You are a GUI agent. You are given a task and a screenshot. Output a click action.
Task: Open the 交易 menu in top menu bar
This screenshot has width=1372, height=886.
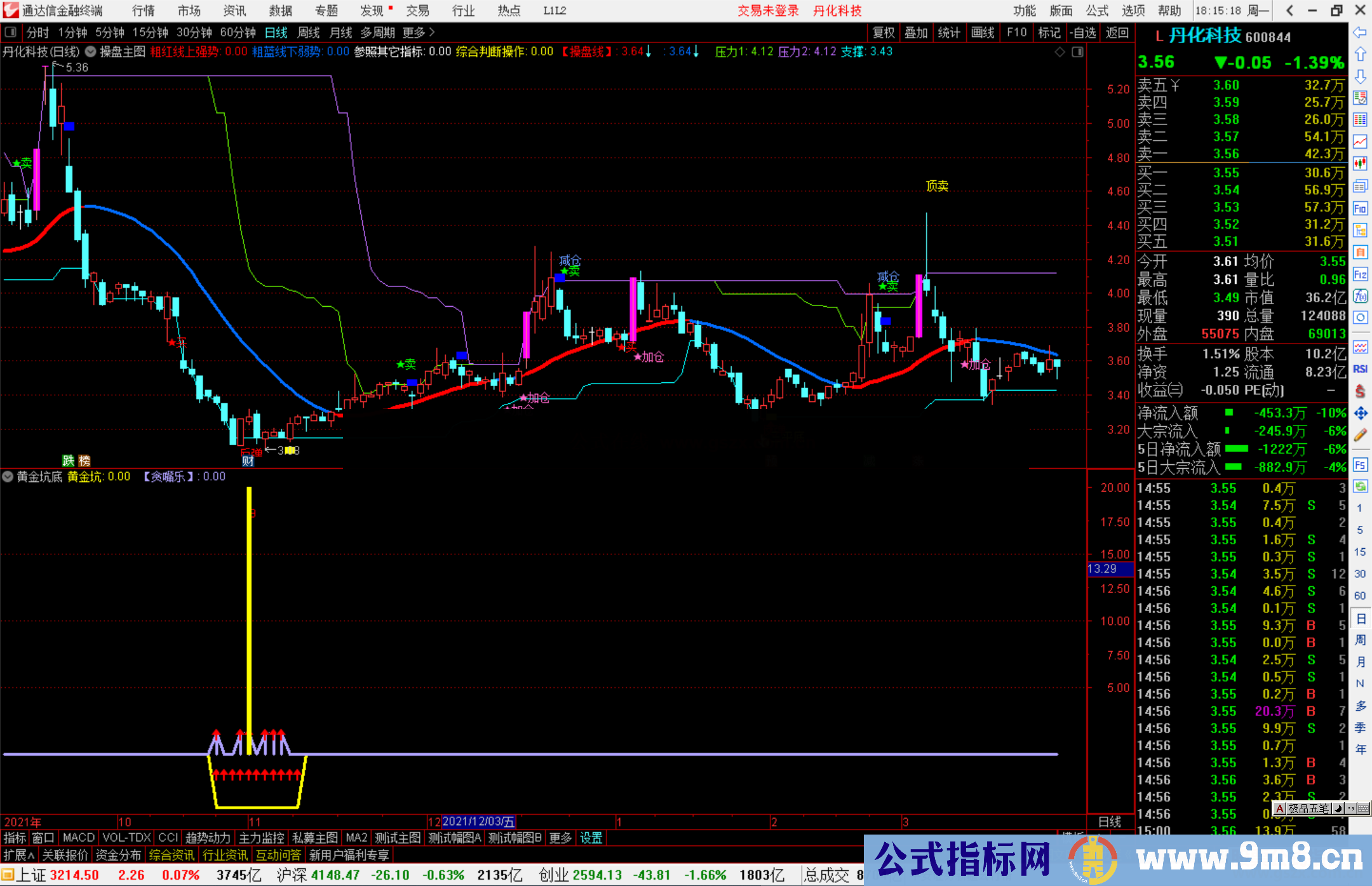(418, 11)
